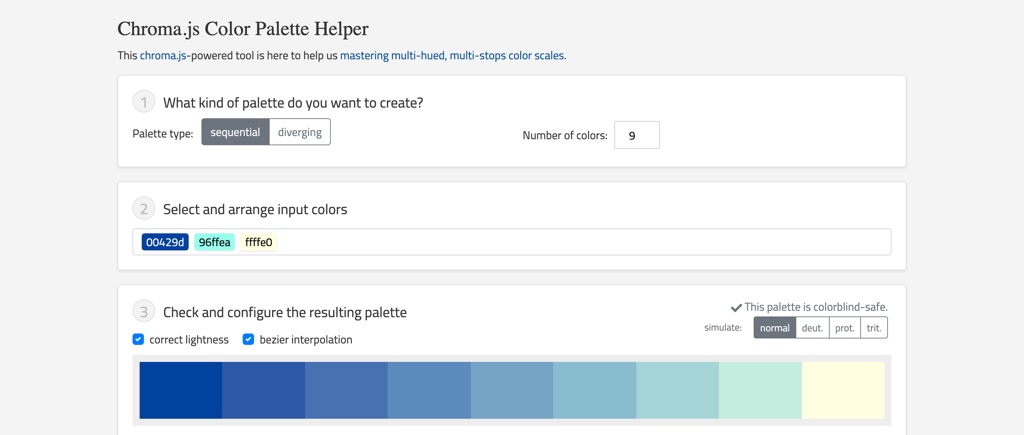Simulate deut. color blindness
The width and height of the screenshot is (1024, 435).
812,328
